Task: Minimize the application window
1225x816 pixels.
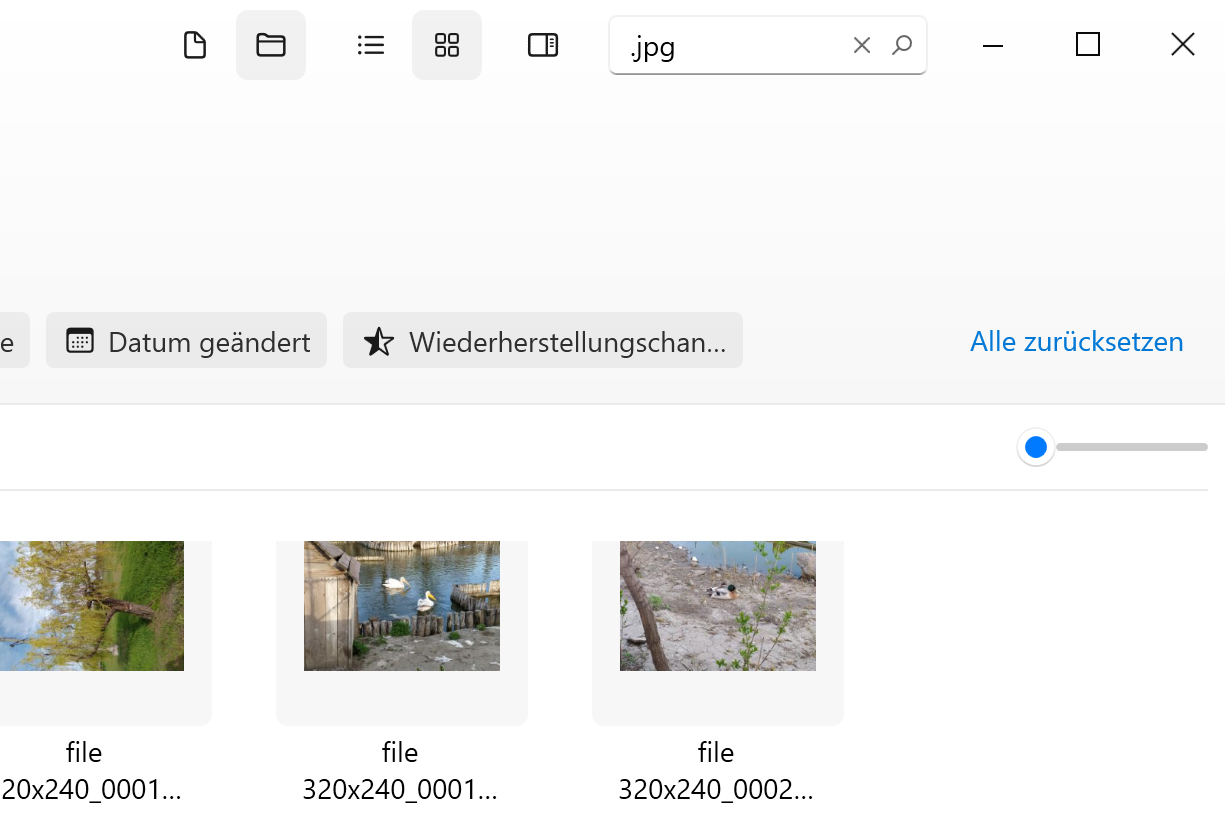Action: tap(993, 45)
